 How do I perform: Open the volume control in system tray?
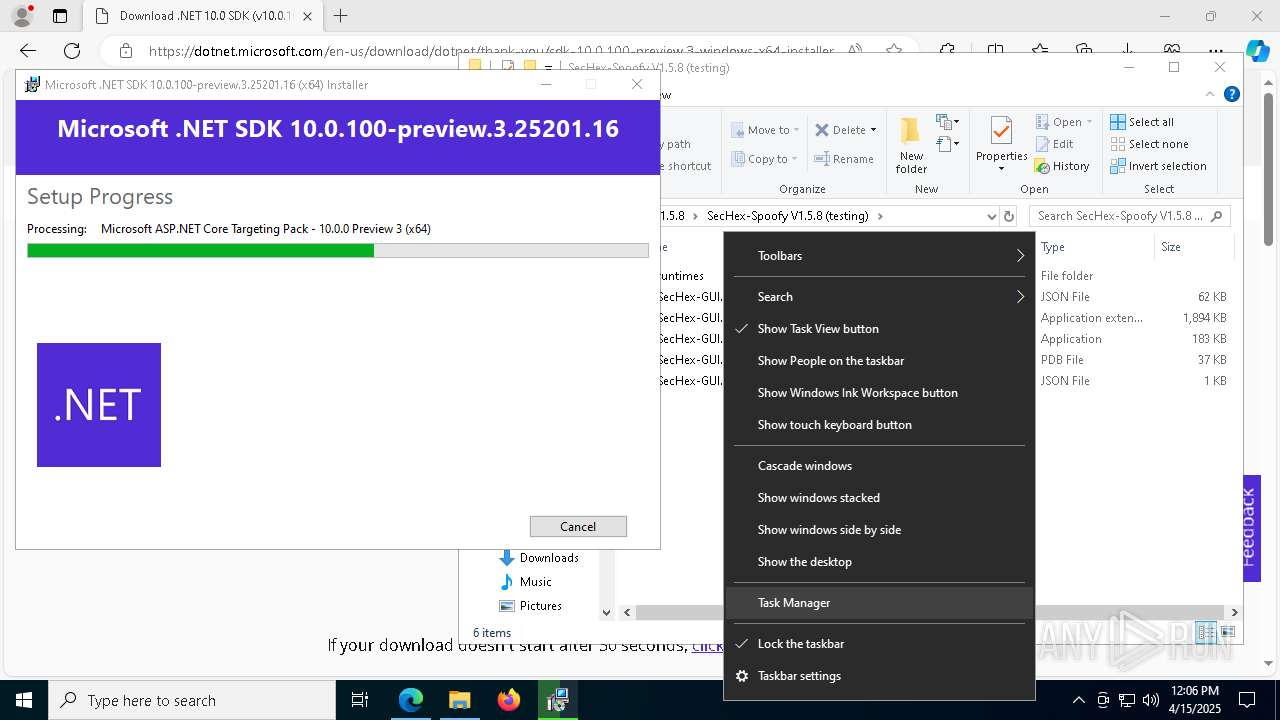tap(1151, 700)
